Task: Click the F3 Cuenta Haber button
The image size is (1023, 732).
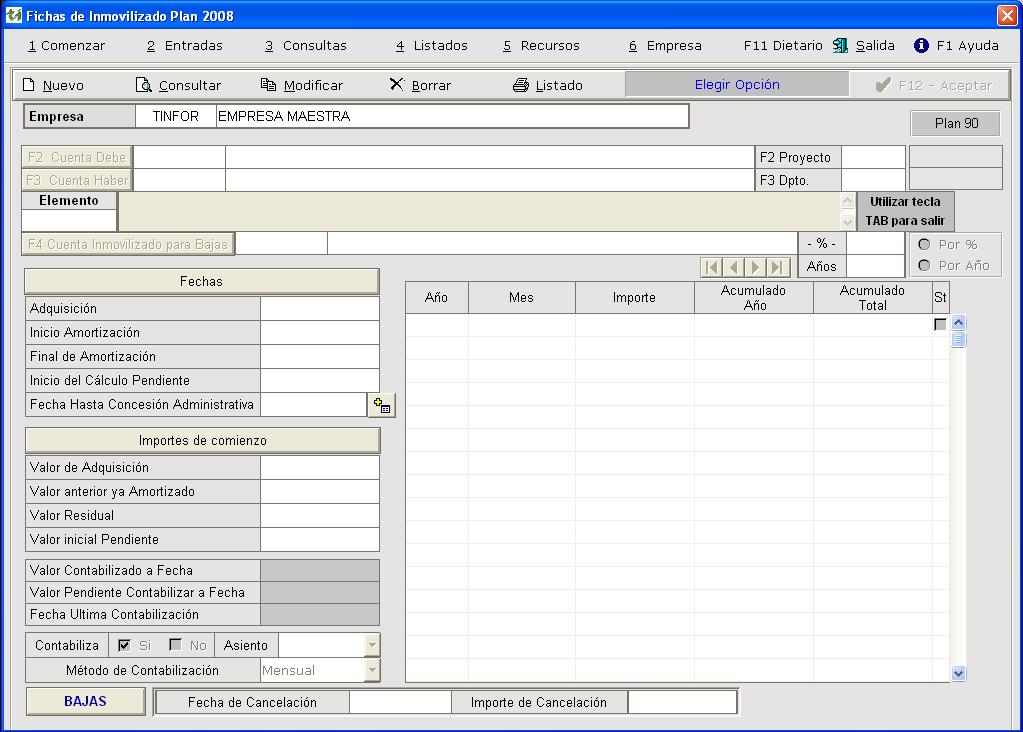Action: pos(77,180)
